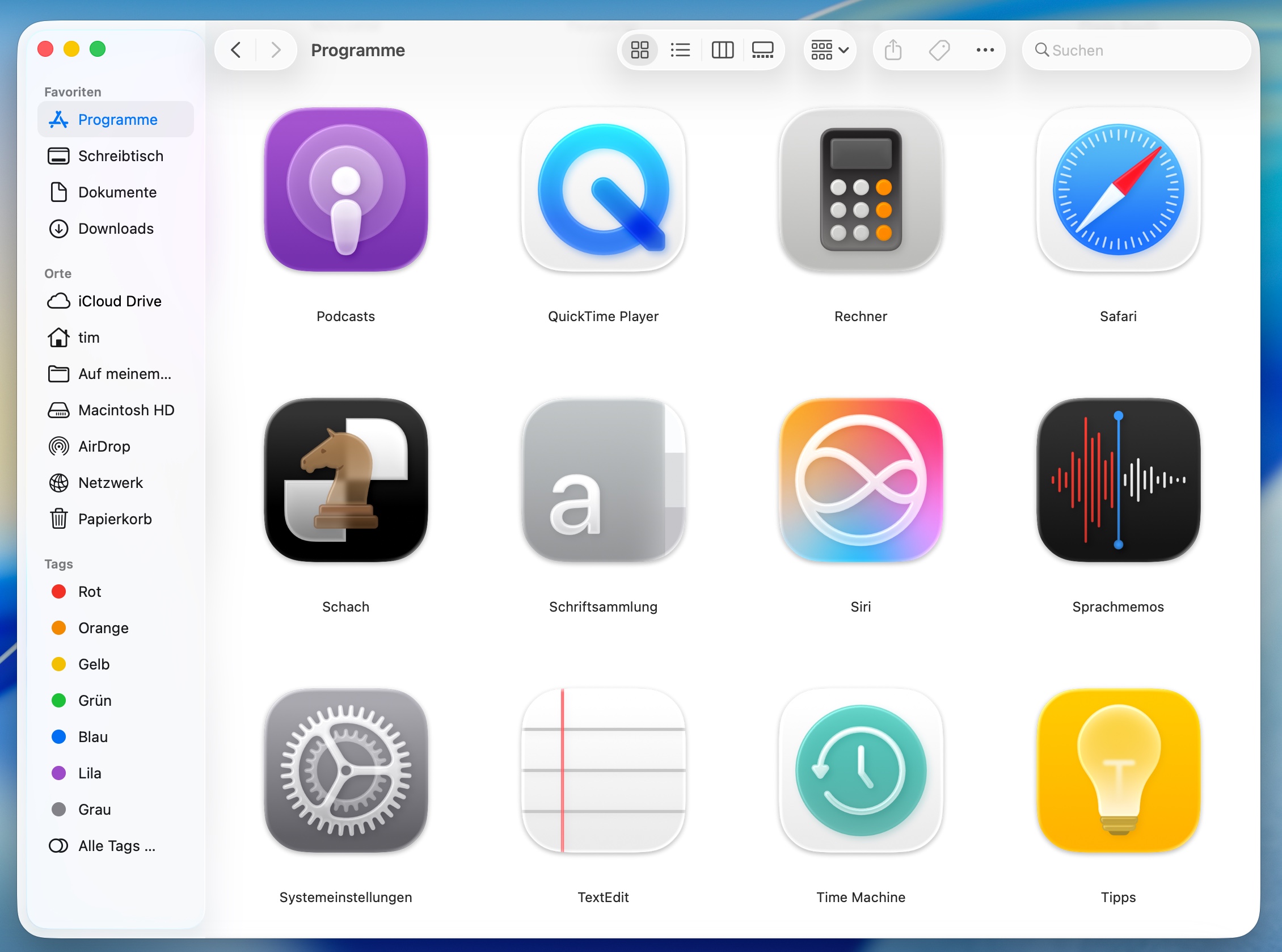Image resolution: width=1282 pixels, height=952 pixels.
Task: Switch to column view
Action: pos(722,50)
